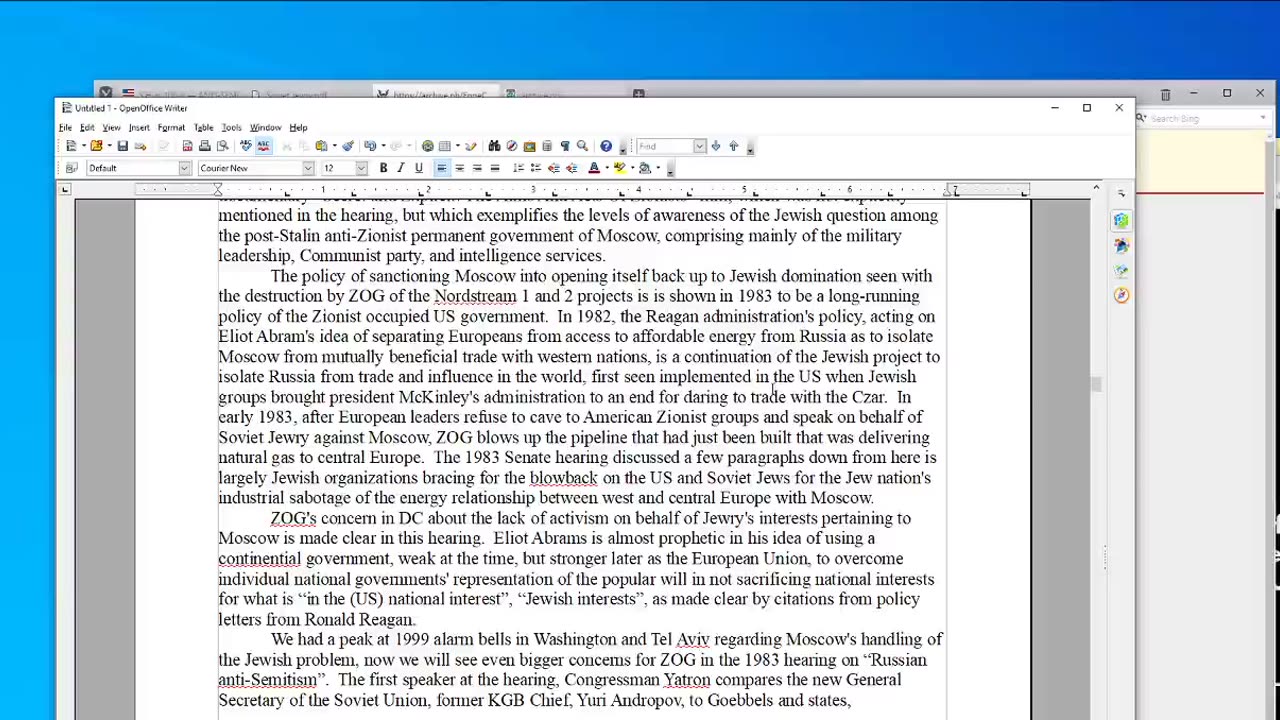Click Find Next down arrow
This screenshot has height=720, width=1280.
[716, 146]
